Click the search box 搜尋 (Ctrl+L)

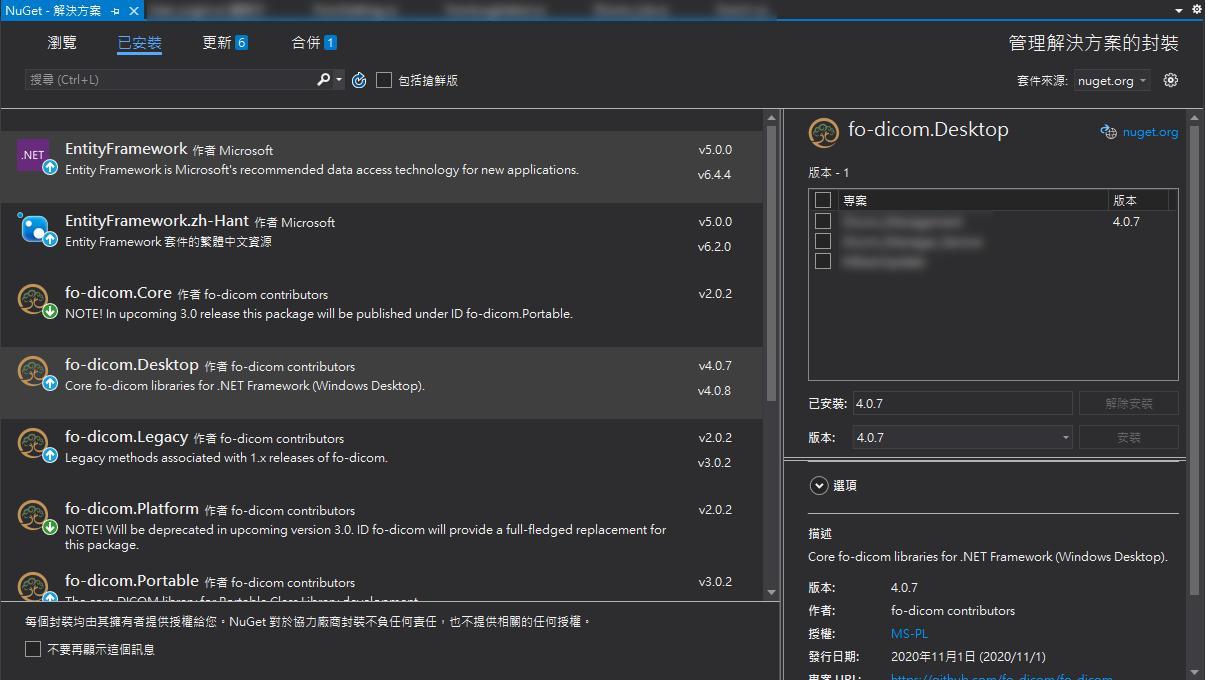[170, 79]
